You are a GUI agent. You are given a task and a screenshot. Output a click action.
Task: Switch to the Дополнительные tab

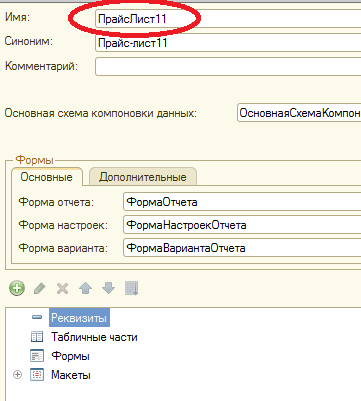143,177
